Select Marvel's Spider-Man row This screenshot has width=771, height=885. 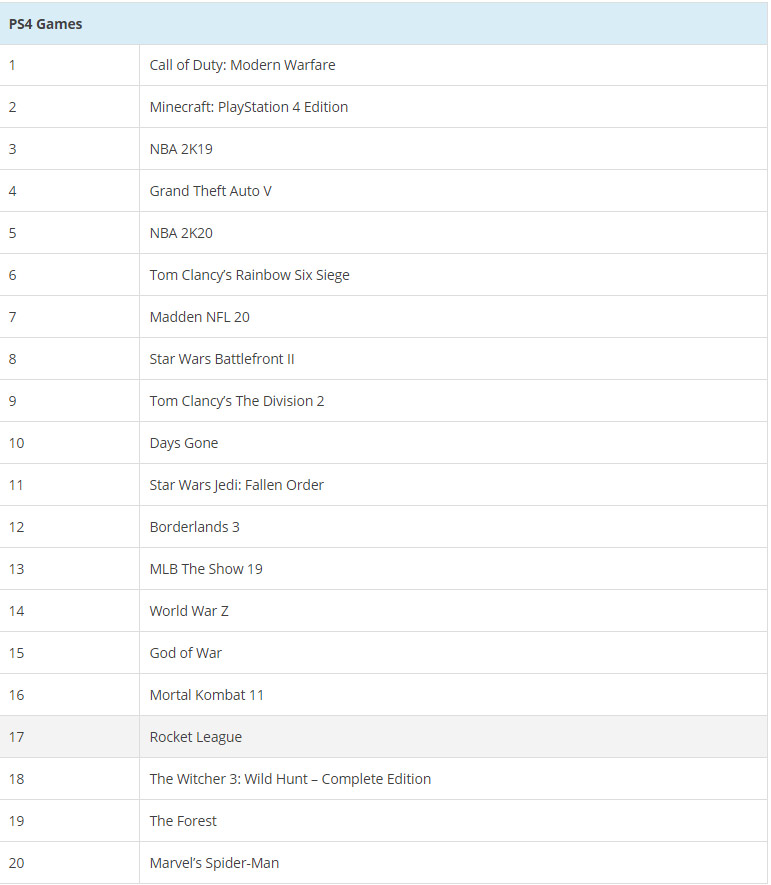[384, 863]
